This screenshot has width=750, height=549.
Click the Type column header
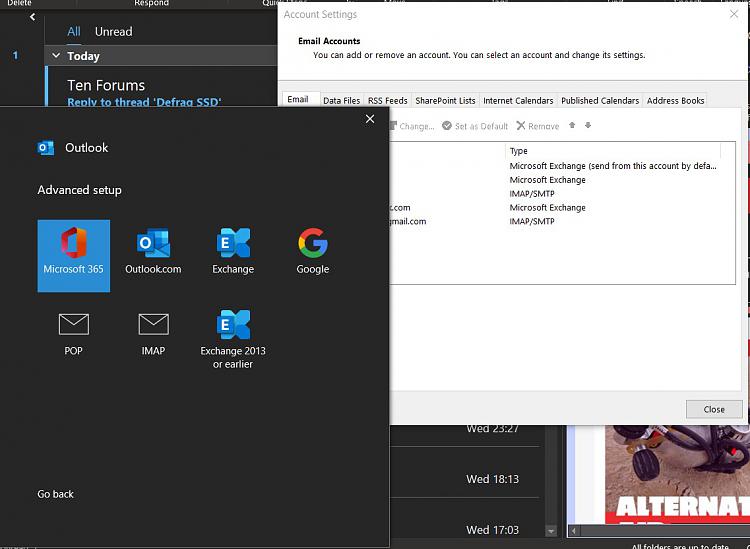[x=613, y=151]
